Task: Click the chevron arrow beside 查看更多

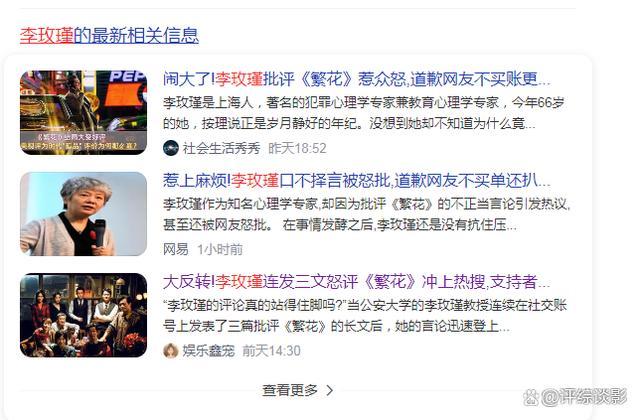Action: [x=330, y=391]
